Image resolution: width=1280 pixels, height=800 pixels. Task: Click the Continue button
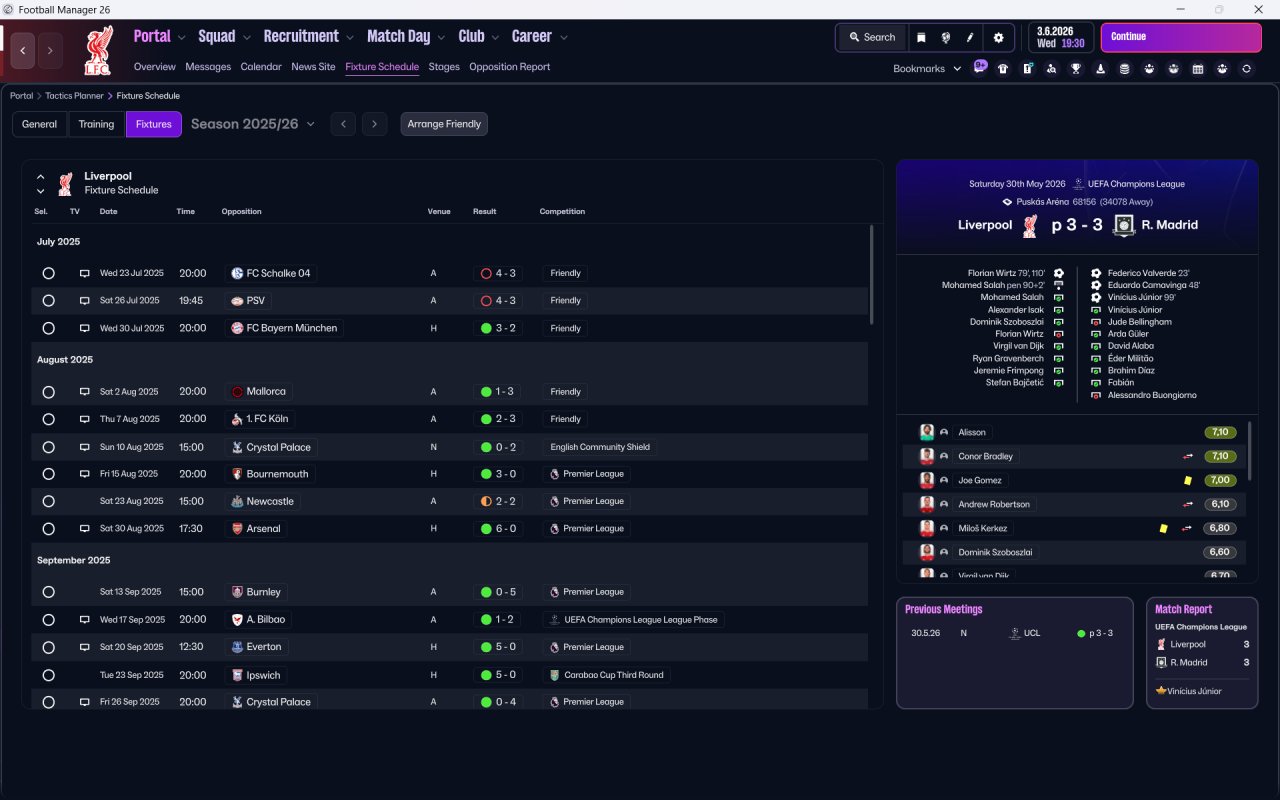point(1181,37)
